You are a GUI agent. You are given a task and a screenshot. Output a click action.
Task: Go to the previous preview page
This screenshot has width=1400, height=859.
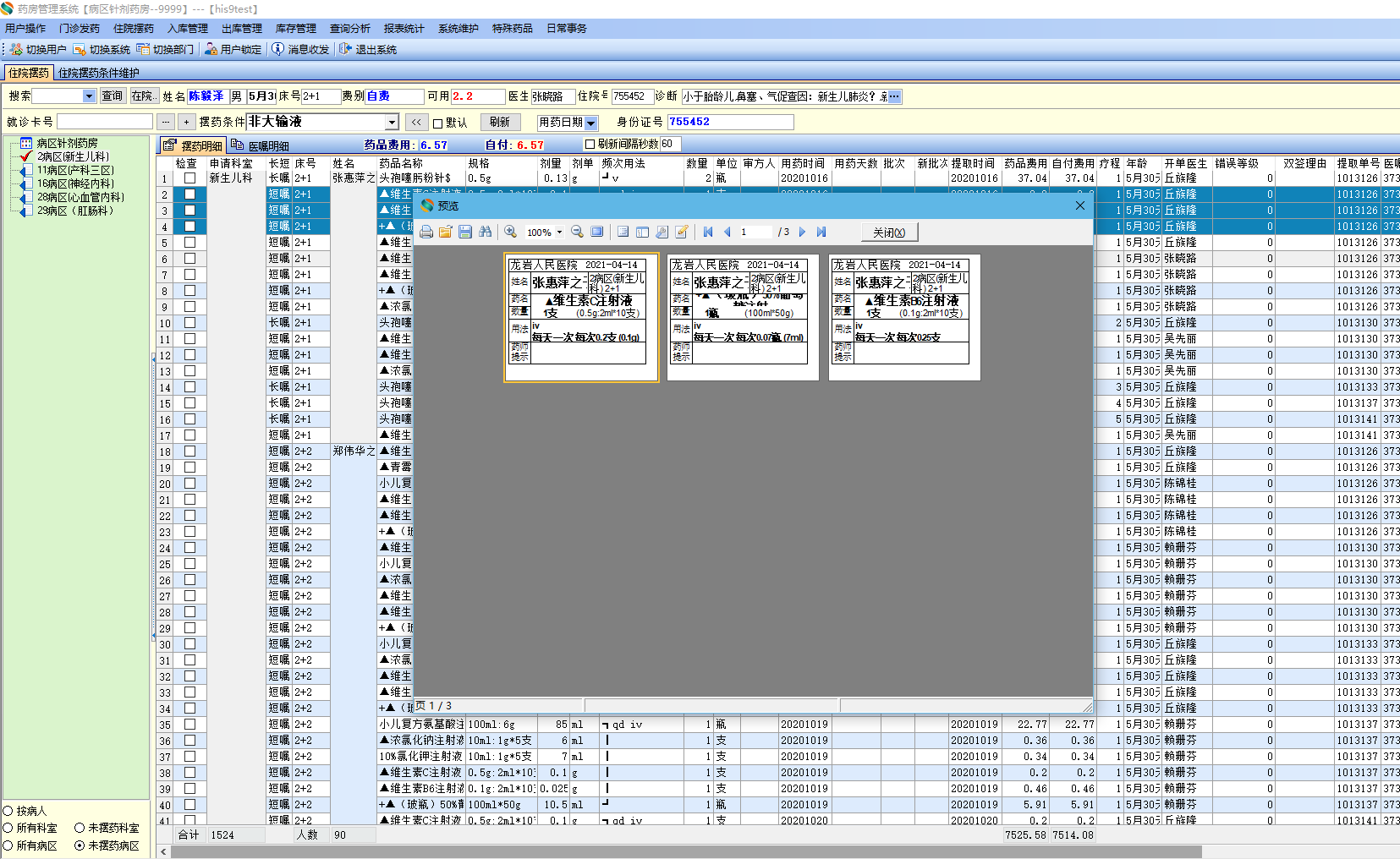coord(727,232)
